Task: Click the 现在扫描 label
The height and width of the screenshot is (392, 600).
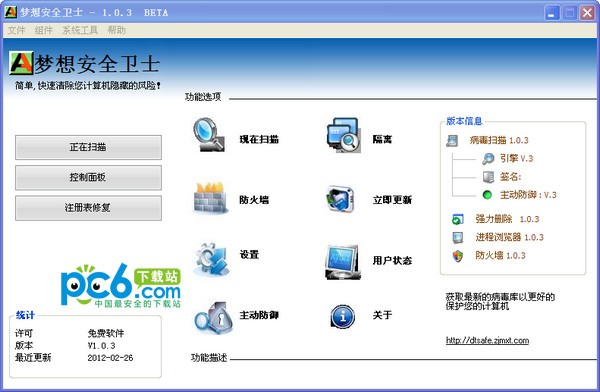Action: click(259, 139)
